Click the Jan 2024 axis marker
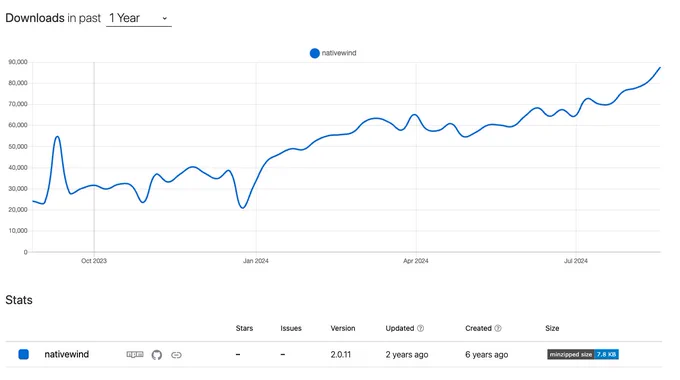The height and width of the screenshot is (380, 680). (x=255, y=261)
